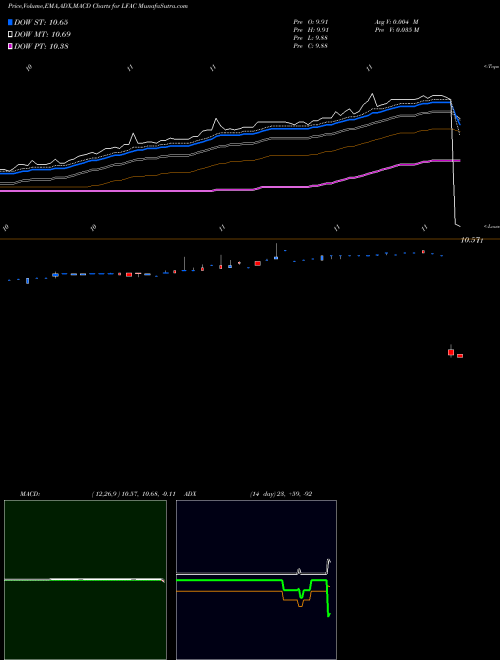Click the 'Pre V: 0.035 M' value
The height and width of the screenshot is (660, 500).
pos(396,30)
